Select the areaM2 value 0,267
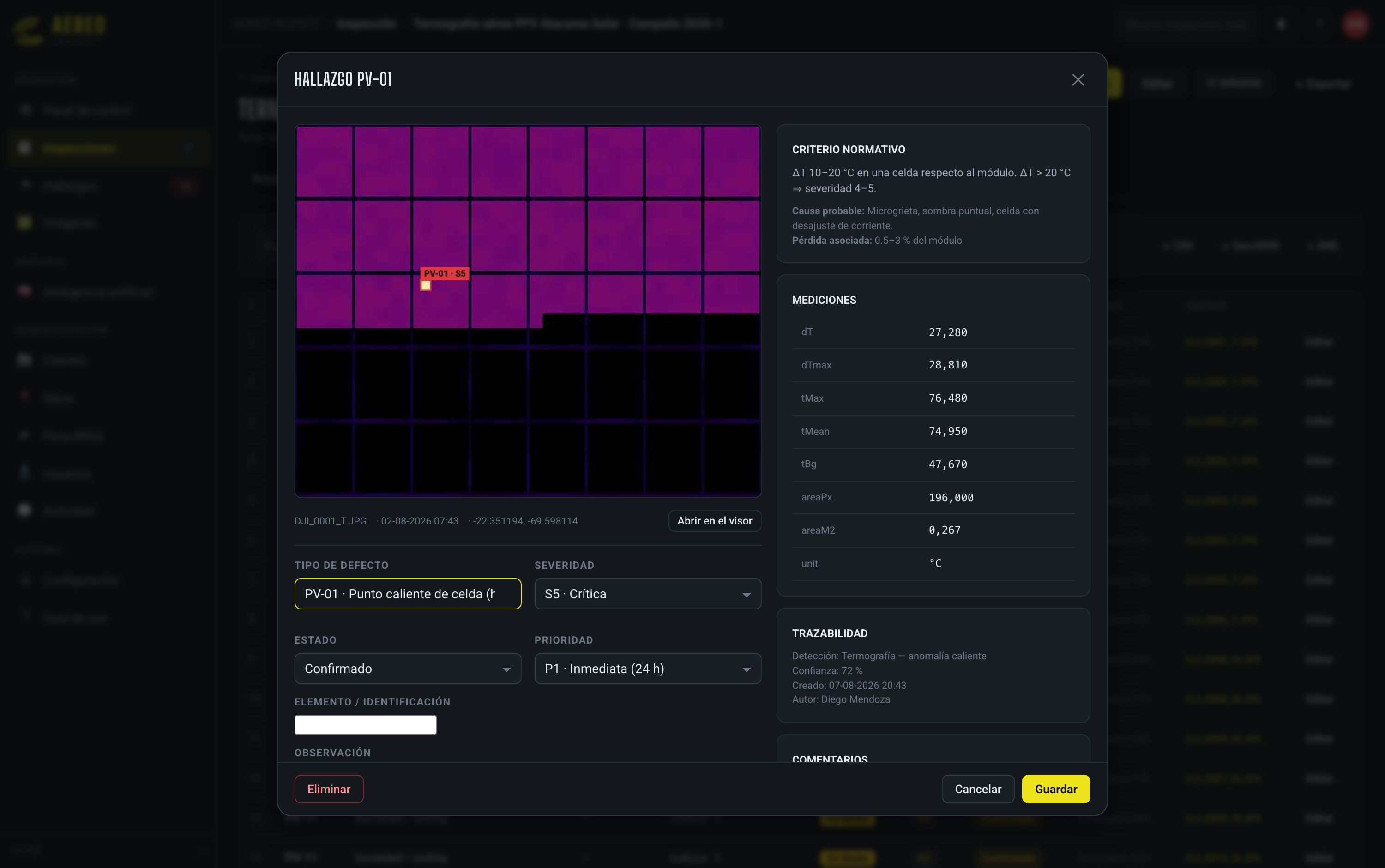The height and width of the screenshot is (868, 1385). 944,530
